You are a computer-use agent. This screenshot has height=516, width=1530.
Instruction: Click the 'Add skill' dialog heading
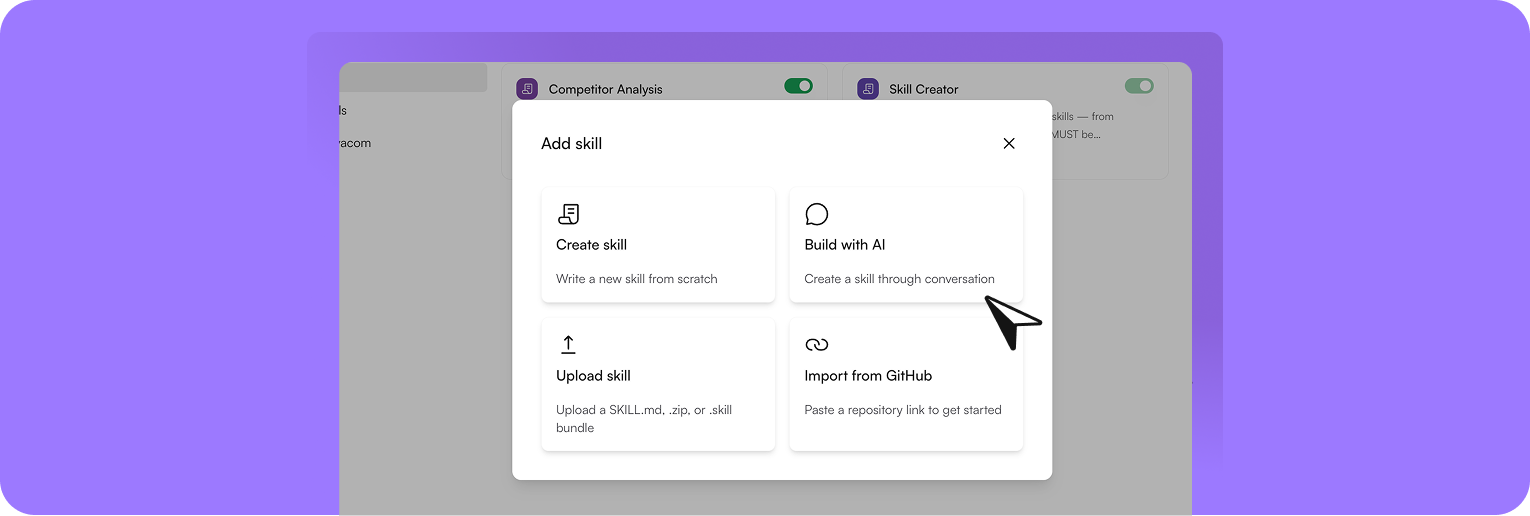[572, 143]
